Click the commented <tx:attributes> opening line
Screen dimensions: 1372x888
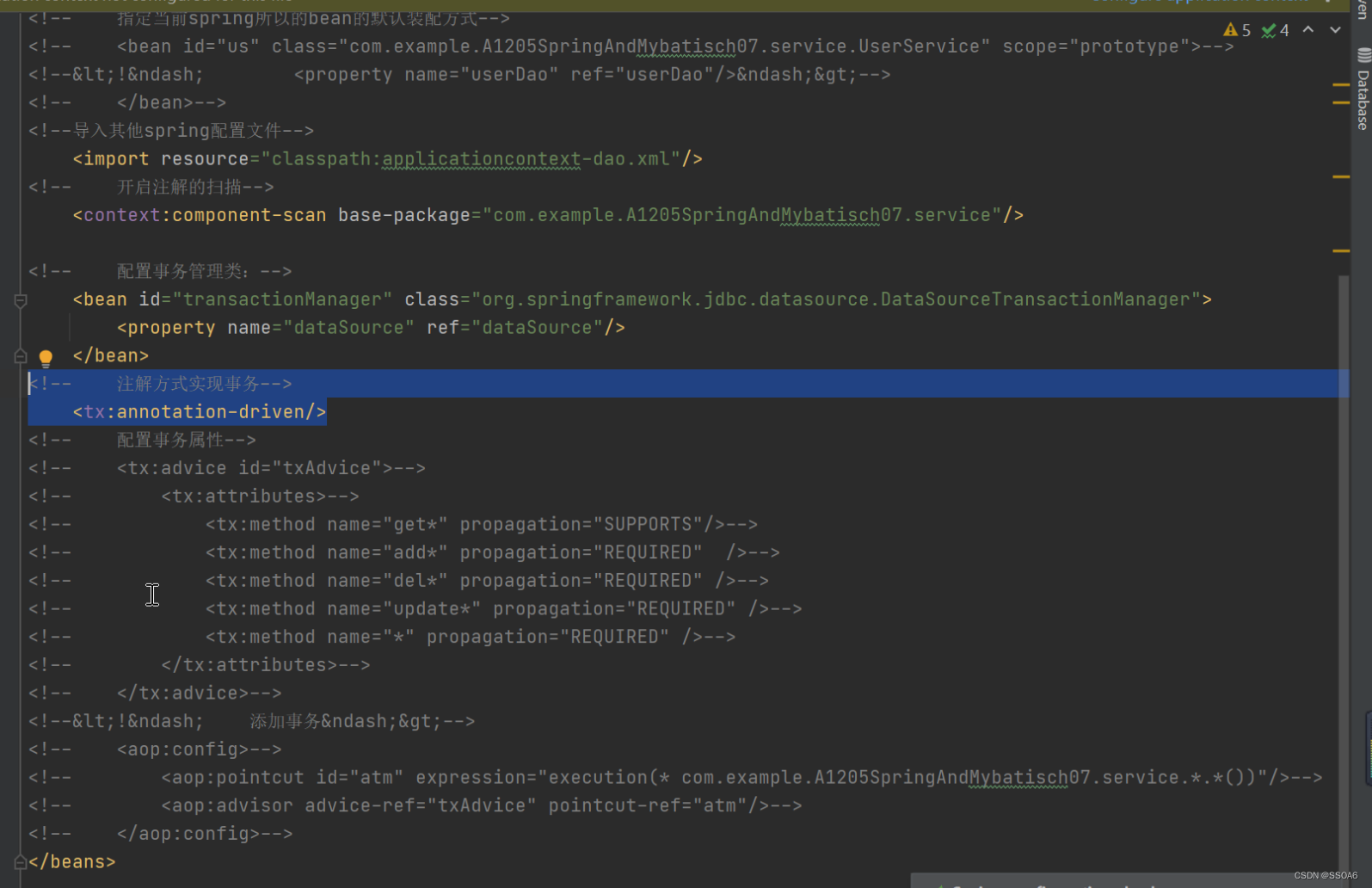194,496
